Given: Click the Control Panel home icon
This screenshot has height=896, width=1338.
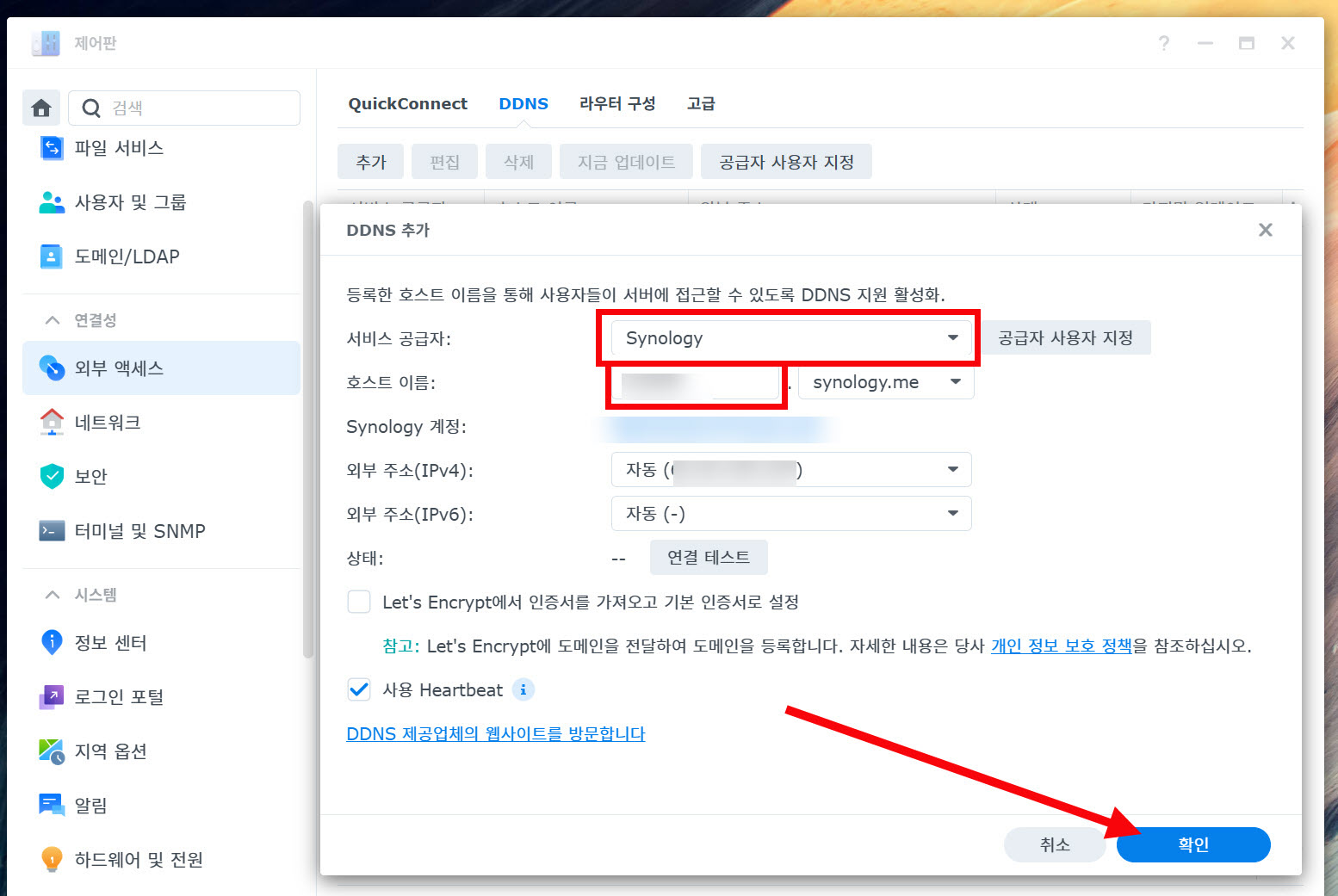Looking at the screenshot, I should tap(41, 108).
